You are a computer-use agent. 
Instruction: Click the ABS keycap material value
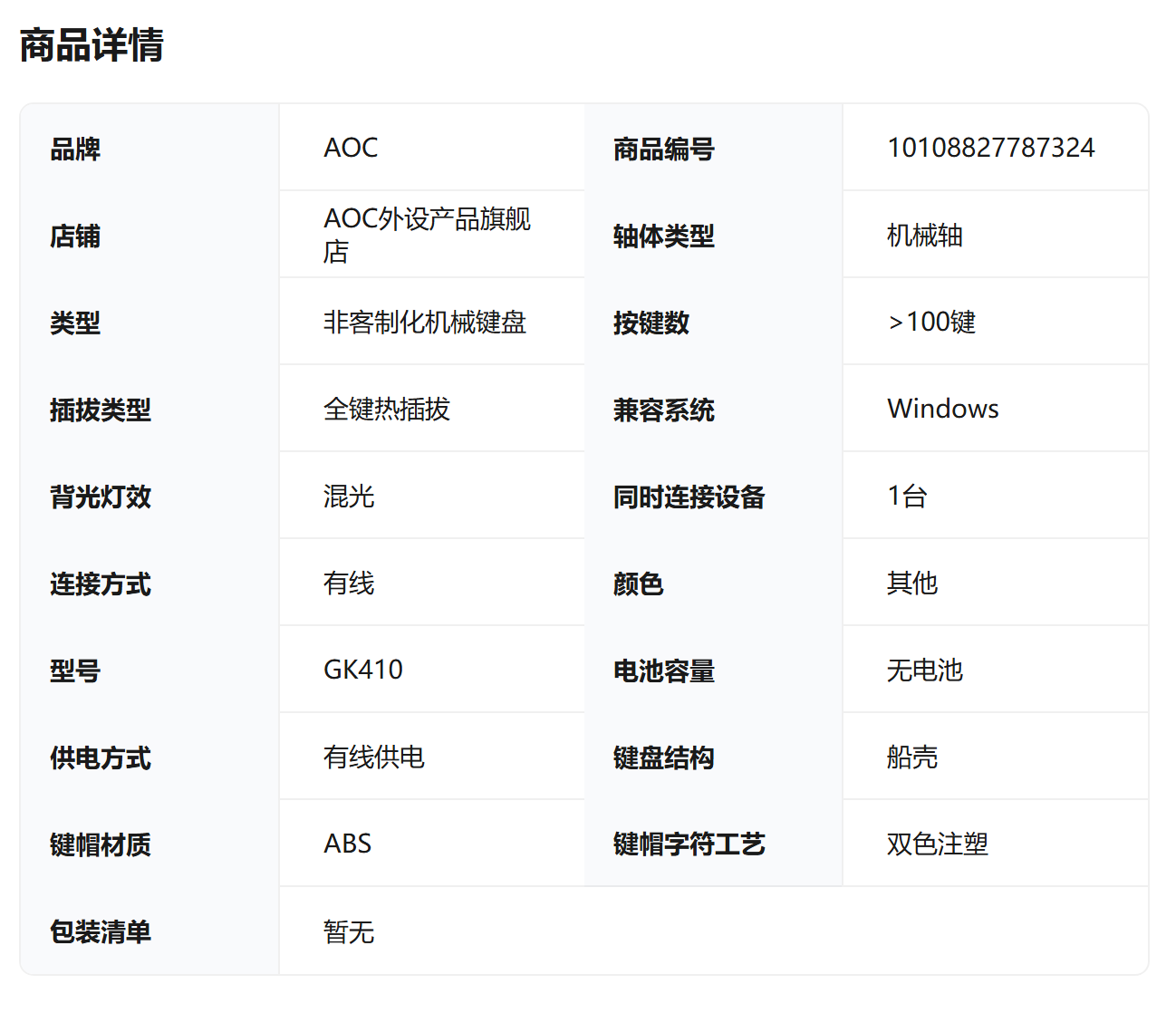point(347,844)
